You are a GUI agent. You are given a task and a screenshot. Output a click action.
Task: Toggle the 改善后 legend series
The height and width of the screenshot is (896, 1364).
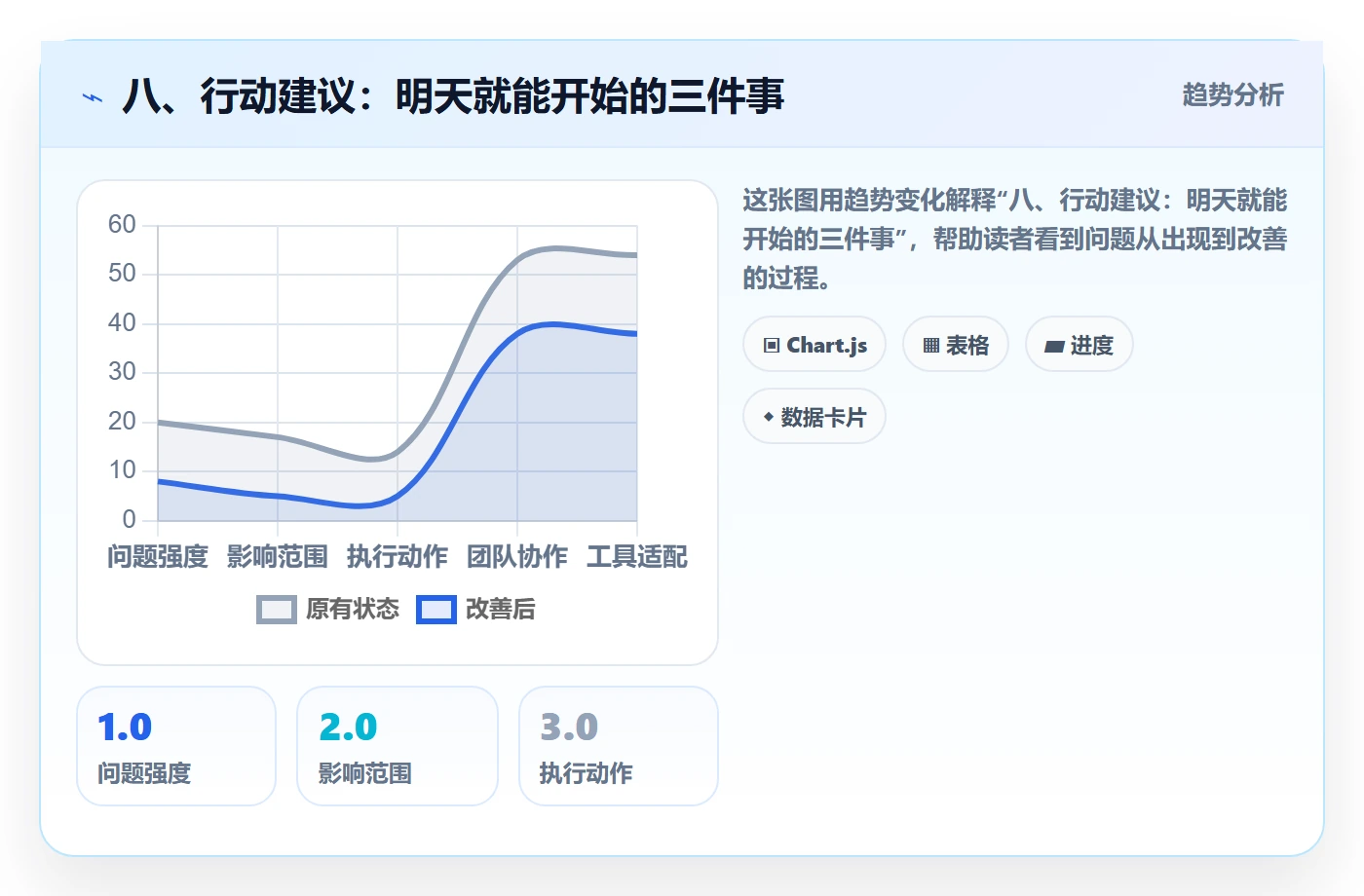(476, 610)
